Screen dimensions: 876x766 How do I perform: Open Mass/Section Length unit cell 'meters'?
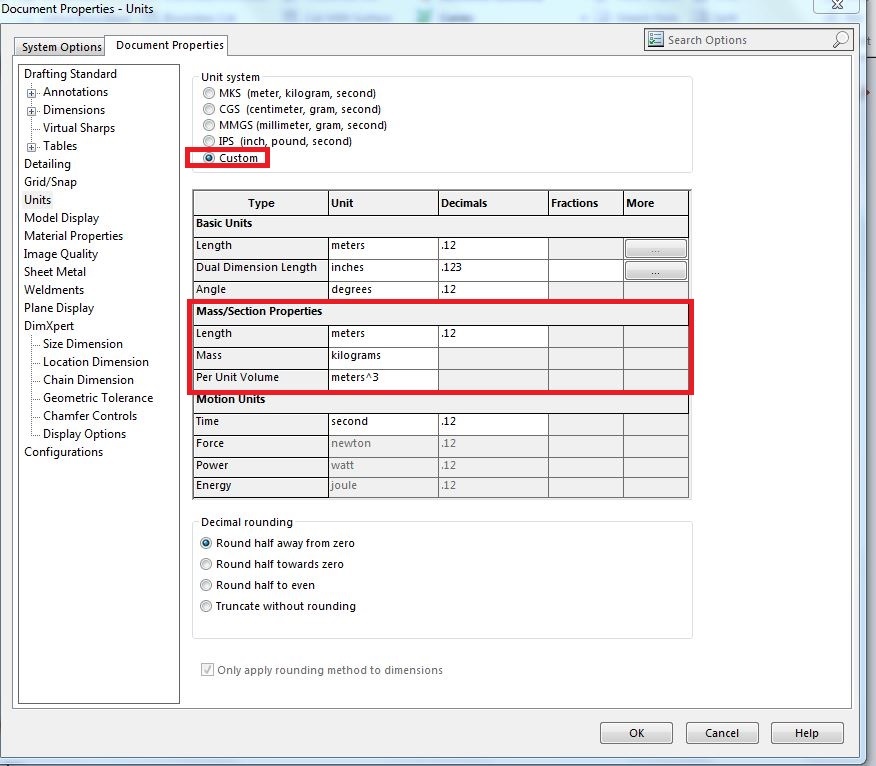tap(383, 336)
